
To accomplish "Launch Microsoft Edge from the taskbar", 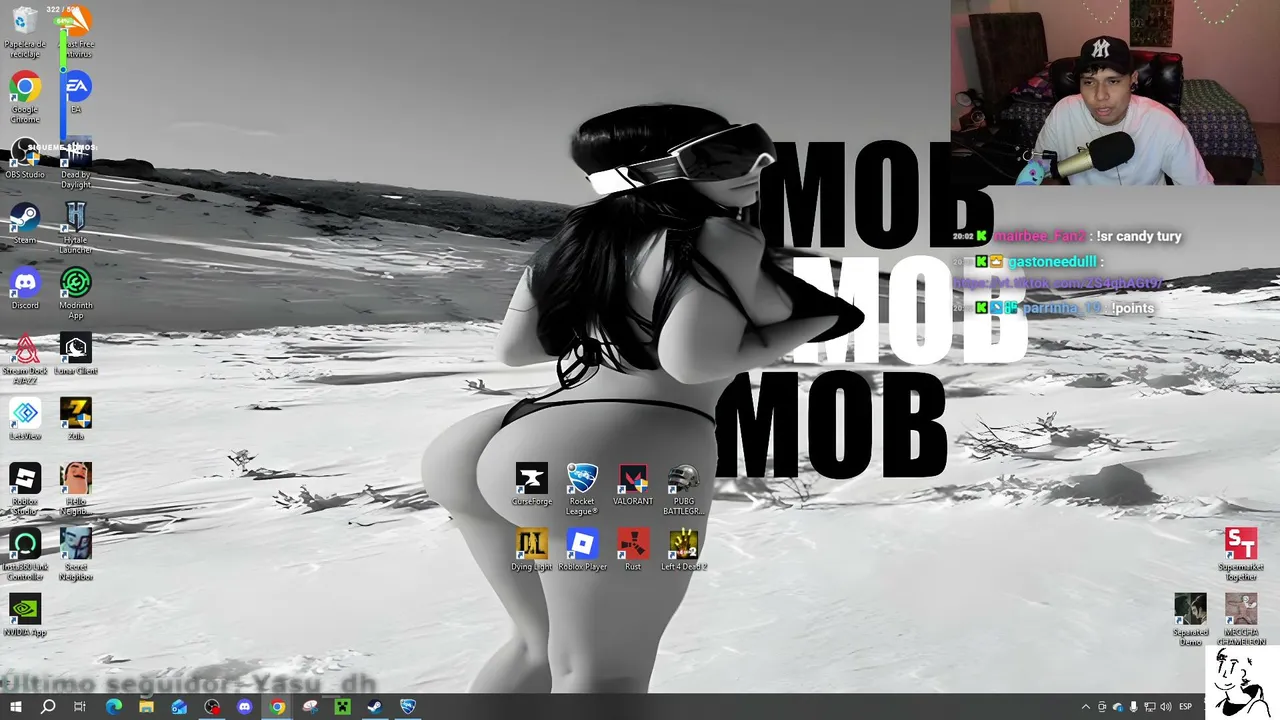I will [x=113, y=706].
